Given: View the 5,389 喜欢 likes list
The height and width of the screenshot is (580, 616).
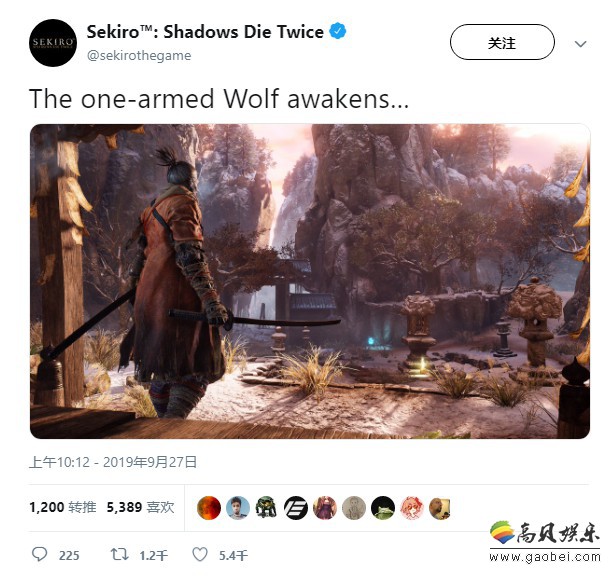Looking at the screenshot, I should point(140,507).
